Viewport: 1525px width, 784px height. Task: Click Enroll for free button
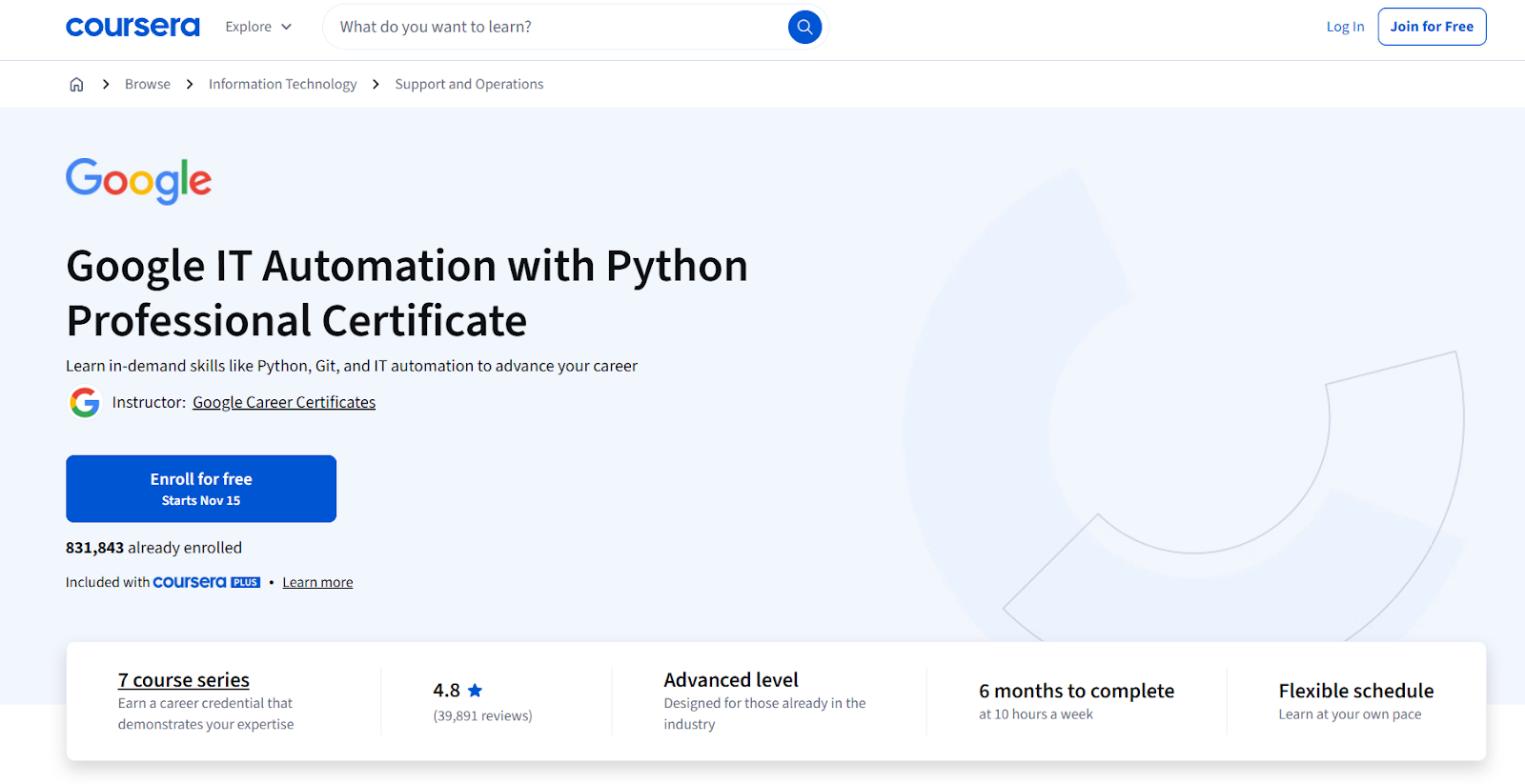click(201, 489)
